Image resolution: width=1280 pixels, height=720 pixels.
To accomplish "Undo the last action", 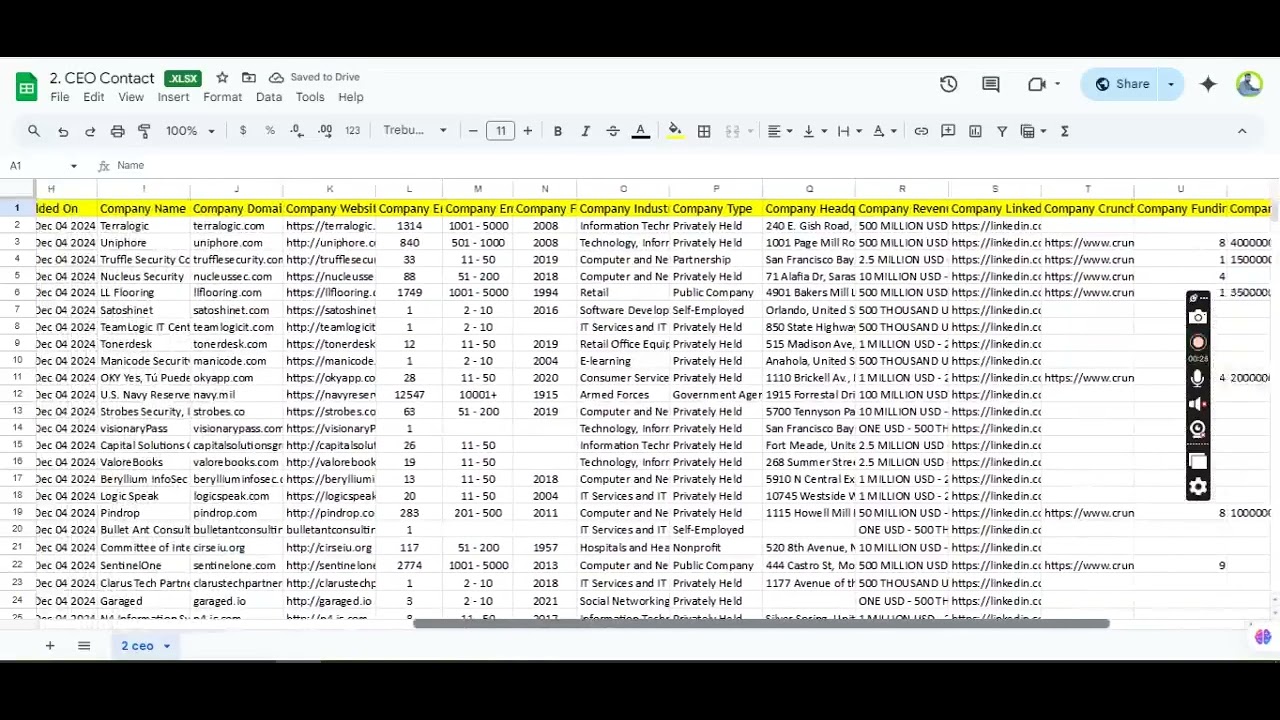I will coord(63,131).
